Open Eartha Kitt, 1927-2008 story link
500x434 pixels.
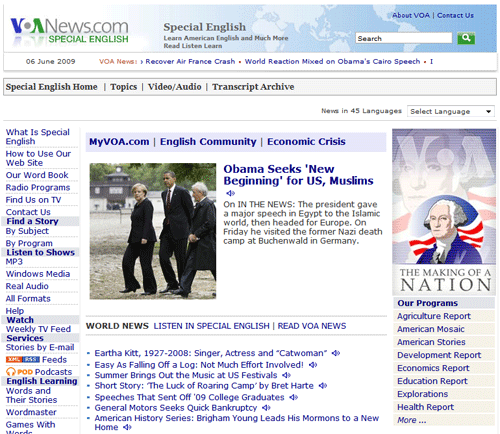(x=211, y=353)
